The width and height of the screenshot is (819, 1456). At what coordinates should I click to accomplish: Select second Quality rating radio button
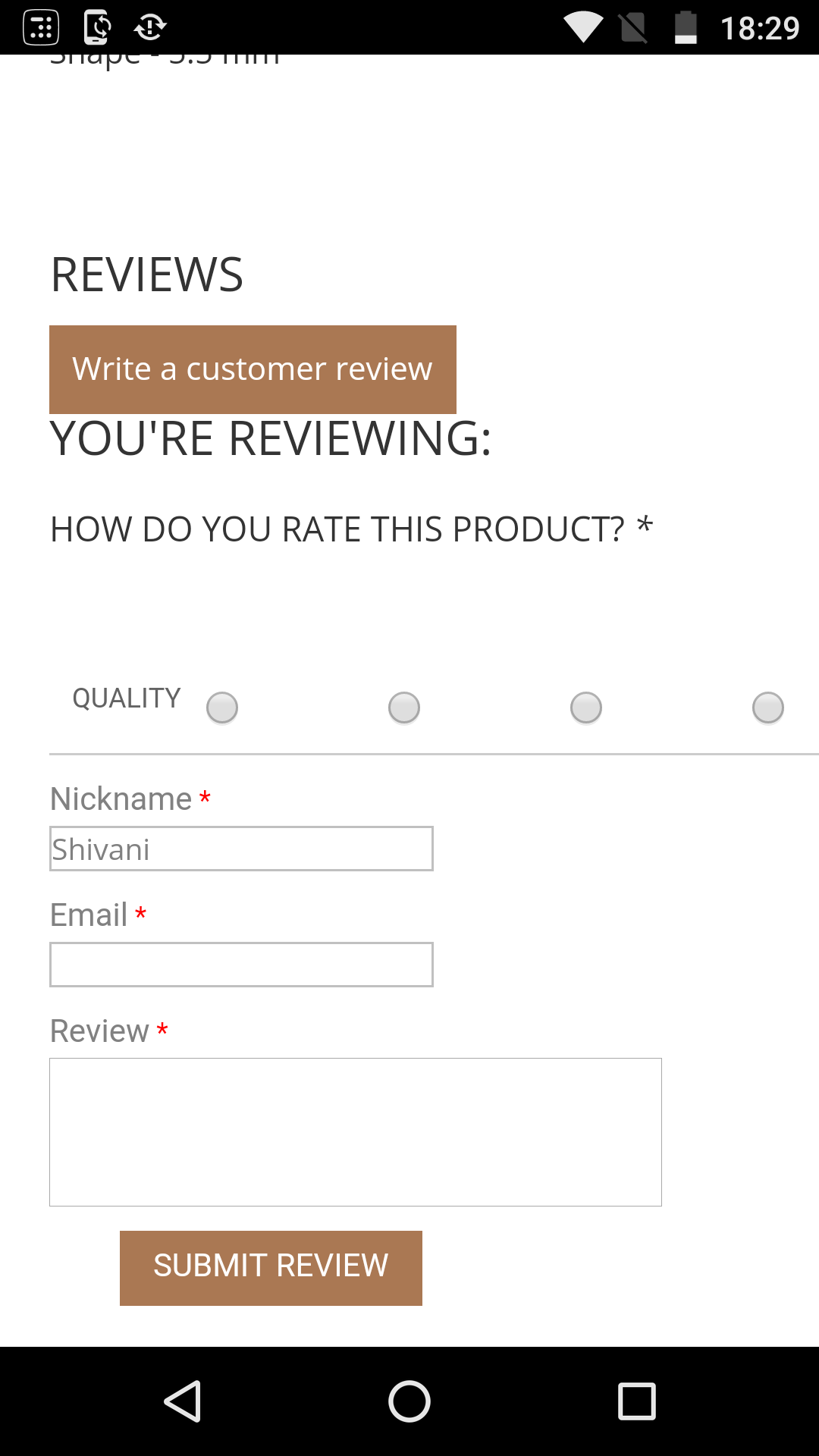tap(404, 708)
